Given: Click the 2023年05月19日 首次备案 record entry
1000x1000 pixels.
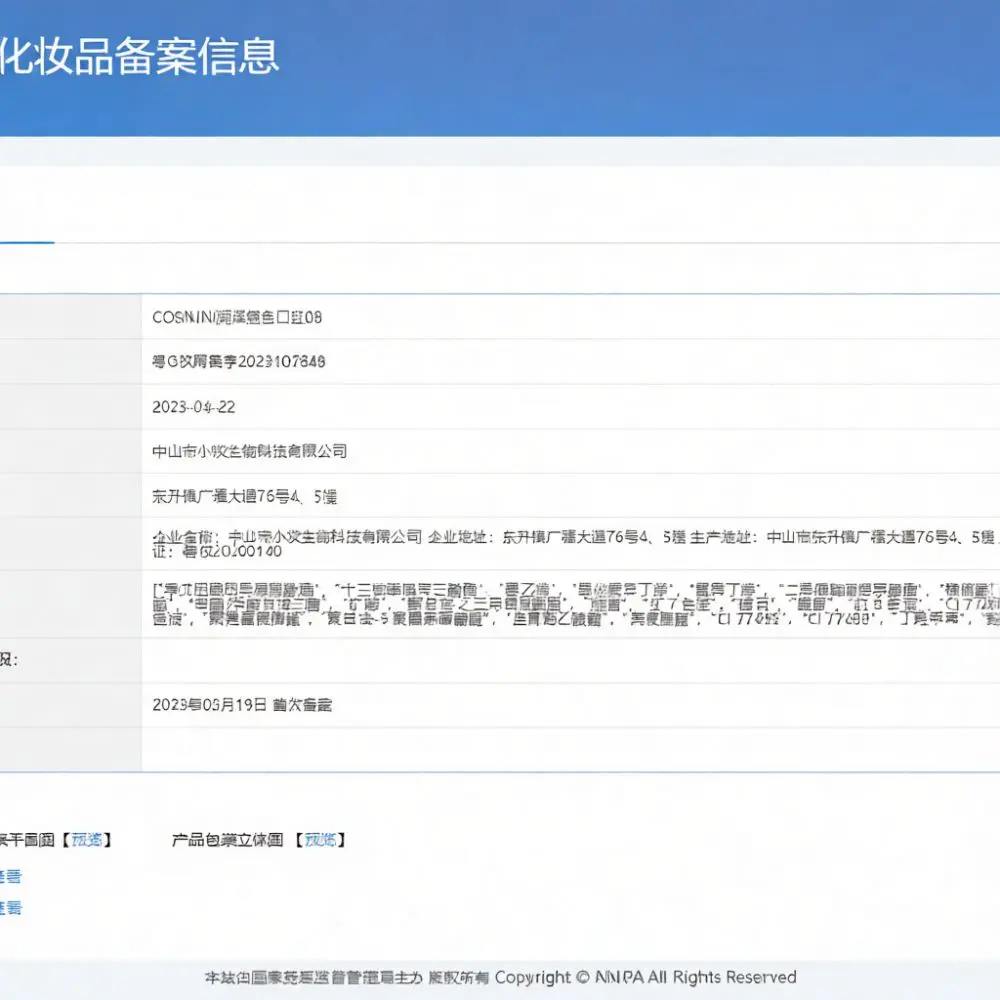Looking at the screenshot, I should tap(242, 705).
